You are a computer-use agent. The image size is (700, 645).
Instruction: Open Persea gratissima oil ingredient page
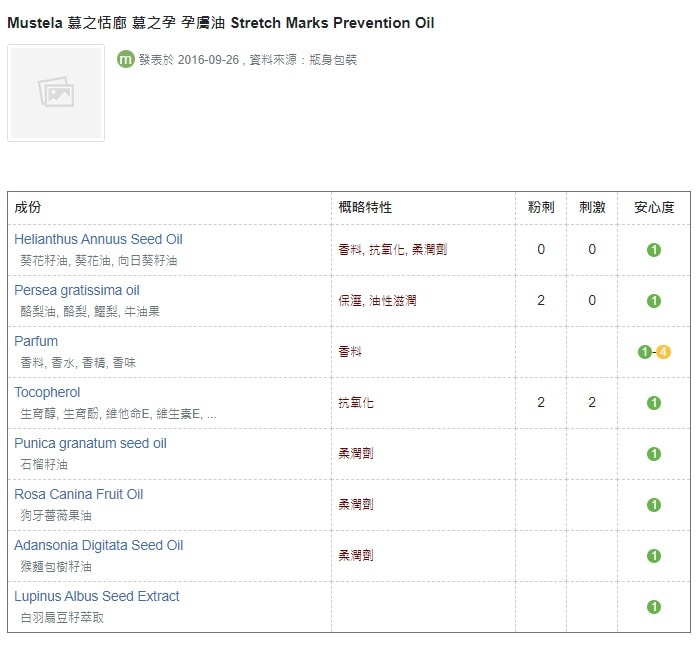[x=77, y=290]
